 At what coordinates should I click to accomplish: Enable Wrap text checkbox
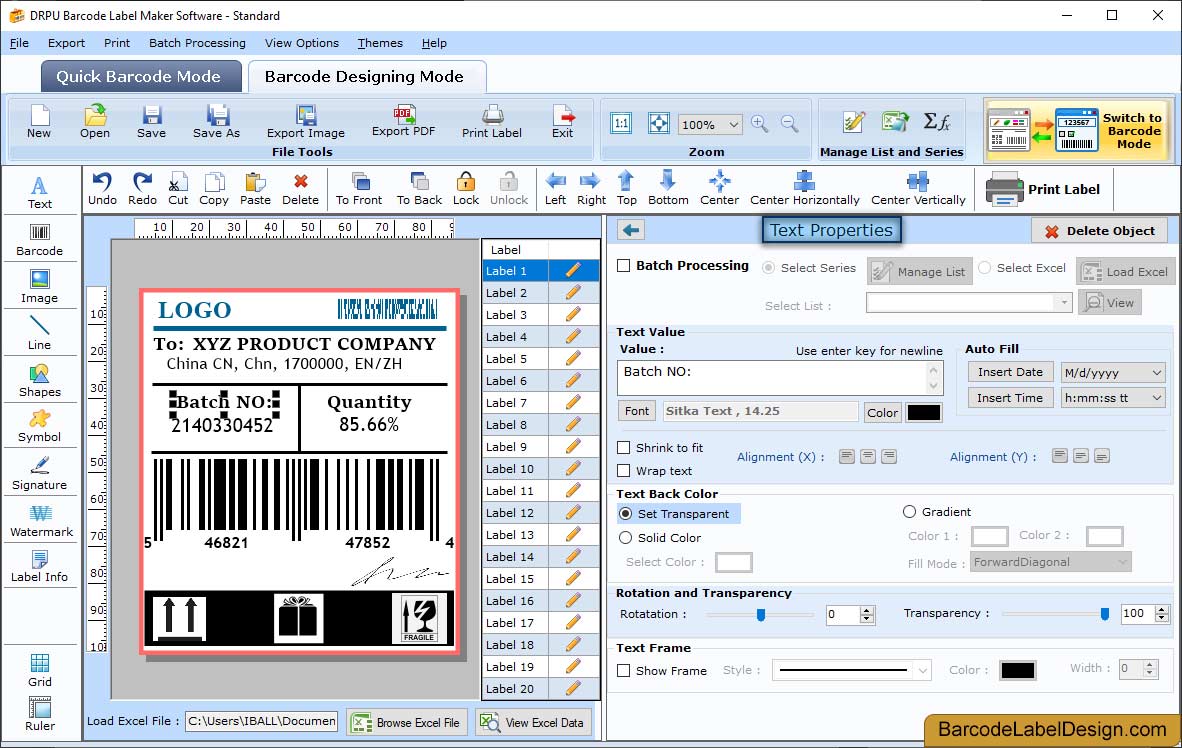[623, 471]
